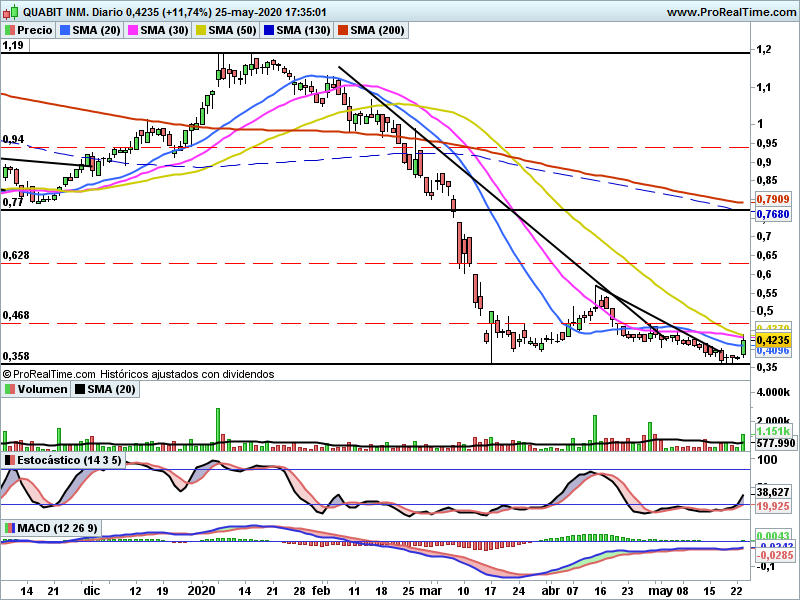The width and height of the screenshot is (800, 600).
Task: Click the 0,628 dashed level label
Action: click(16, 255)
